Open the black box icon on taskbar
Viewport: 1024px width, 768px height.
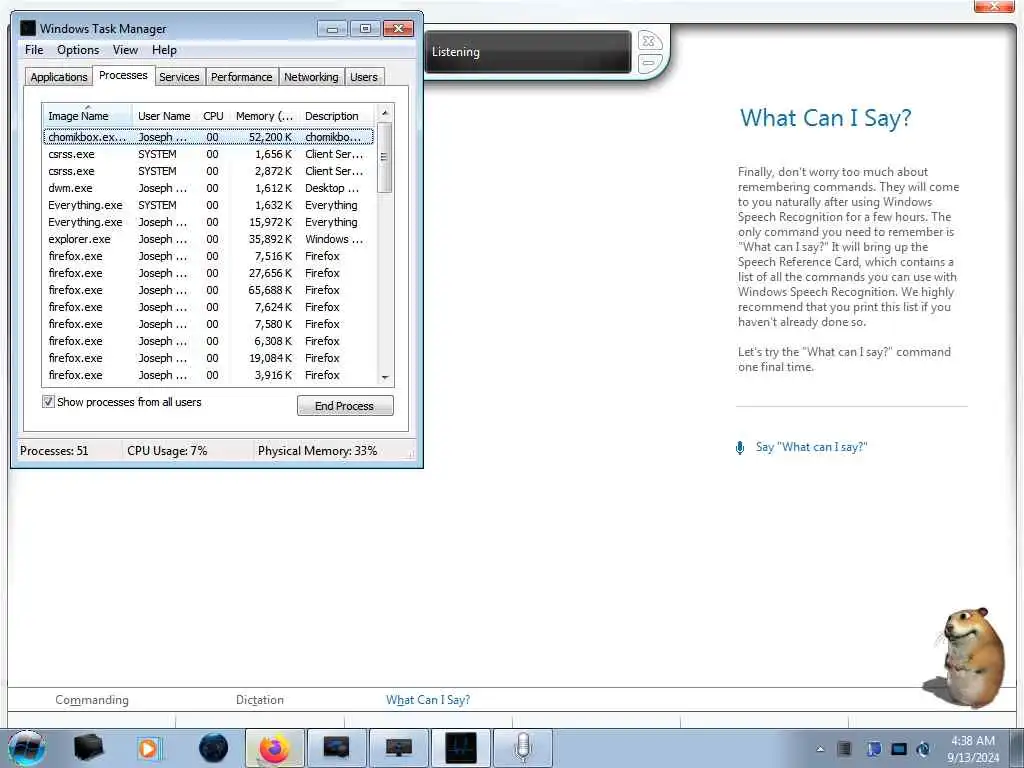89,748
